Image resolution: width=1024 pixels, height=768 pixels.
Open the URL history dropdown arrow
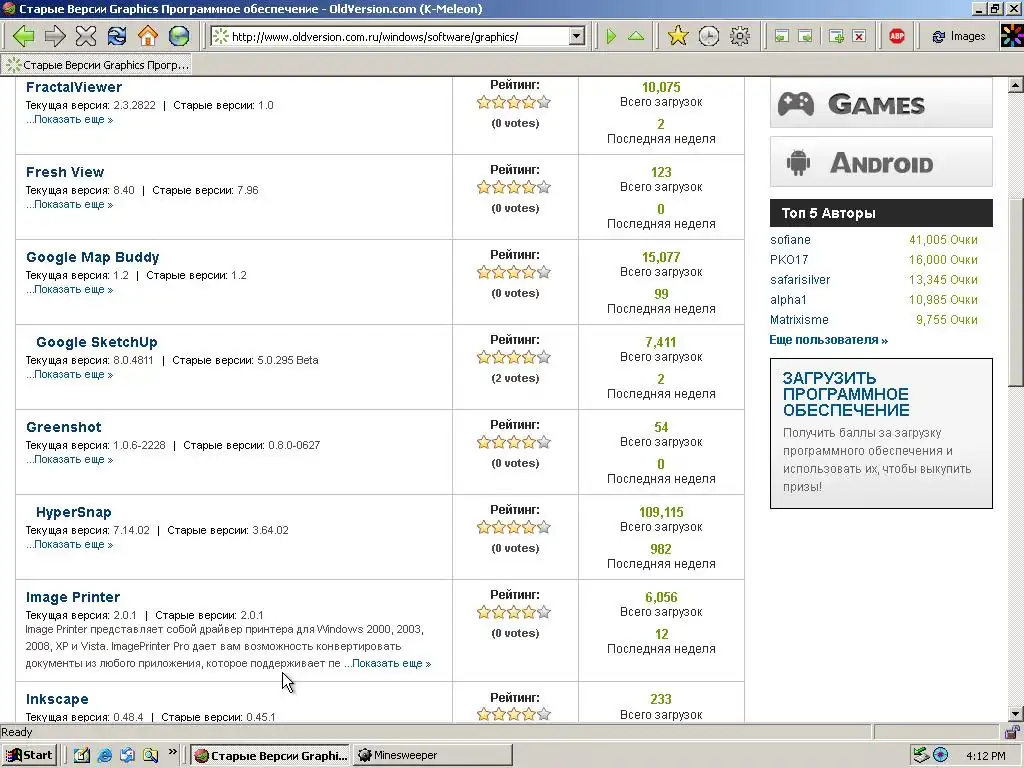pyautogui.click(x=577, y=36)
